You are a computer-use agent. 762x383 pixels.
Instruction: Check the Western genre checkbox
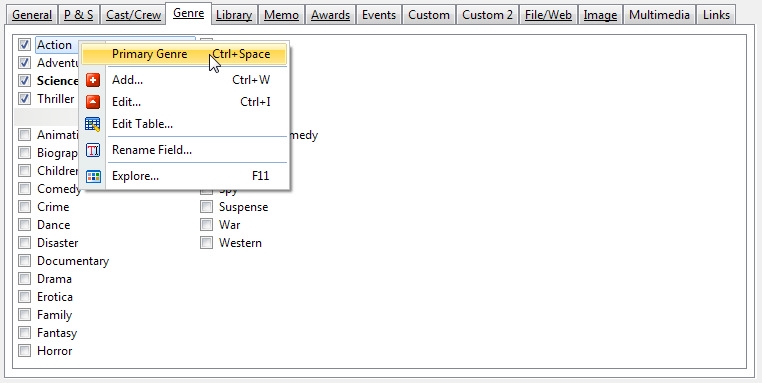207,243
